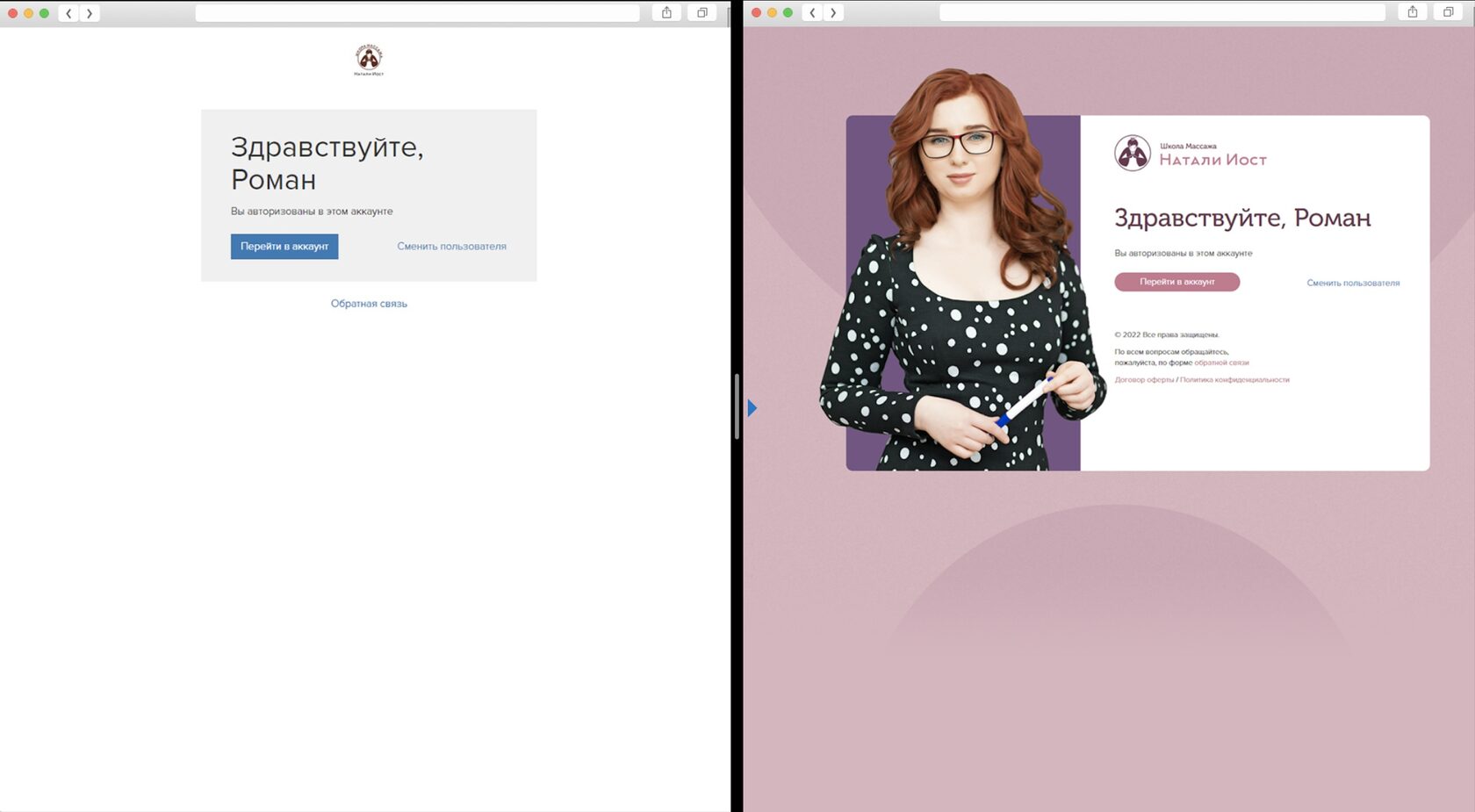Open "Обратная связь" link in left window

pos(369,304)
